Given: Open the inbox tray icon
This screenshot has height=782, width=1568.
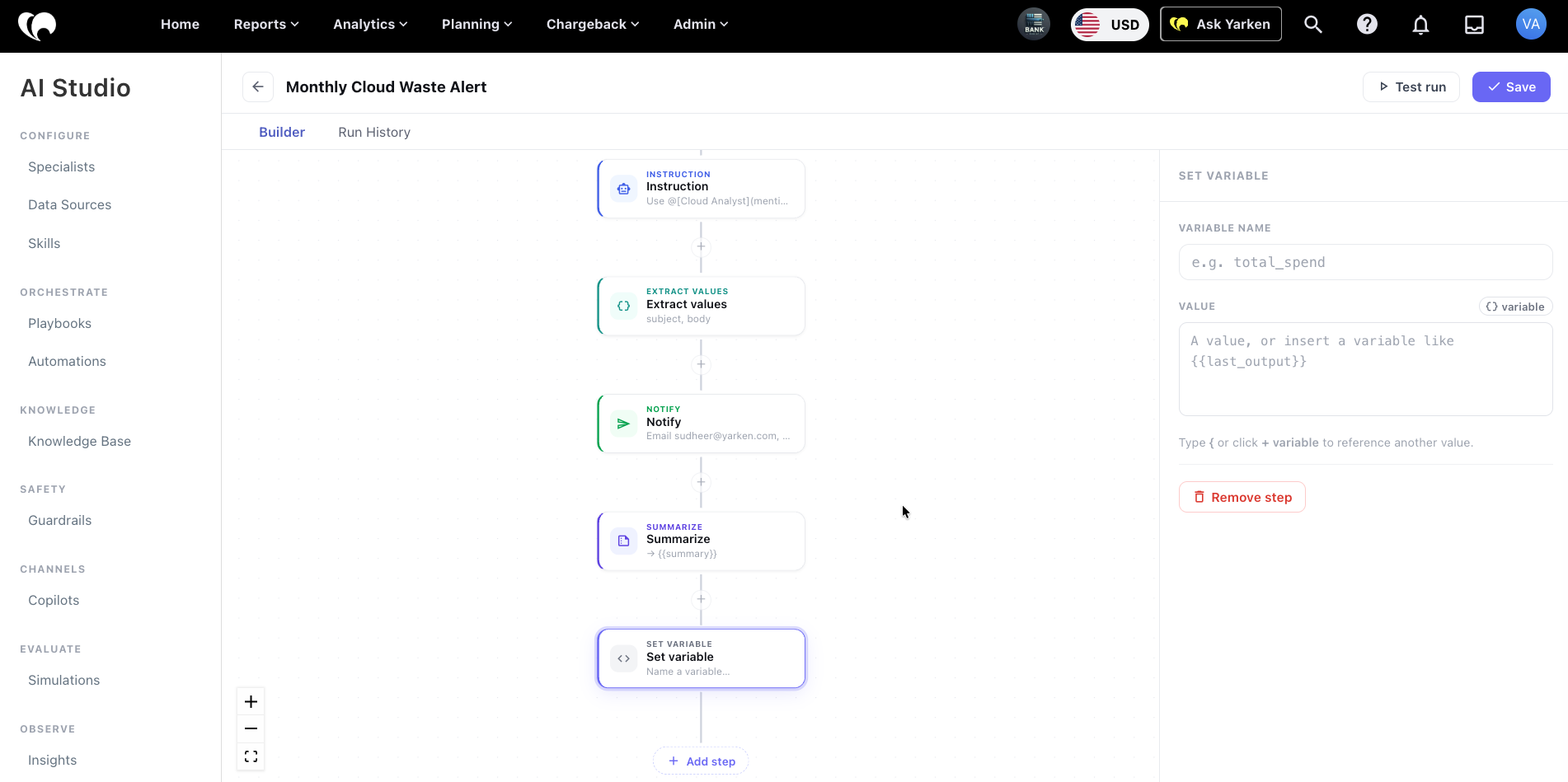Looking at the screenshot, I should [x=1474, y=25].
